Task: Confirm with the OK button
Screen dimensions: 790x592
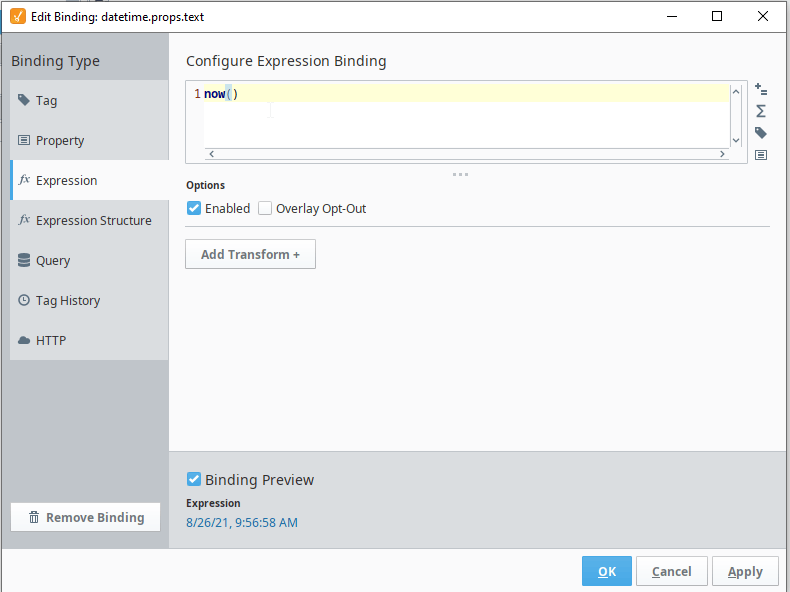Action: point(607,571)
